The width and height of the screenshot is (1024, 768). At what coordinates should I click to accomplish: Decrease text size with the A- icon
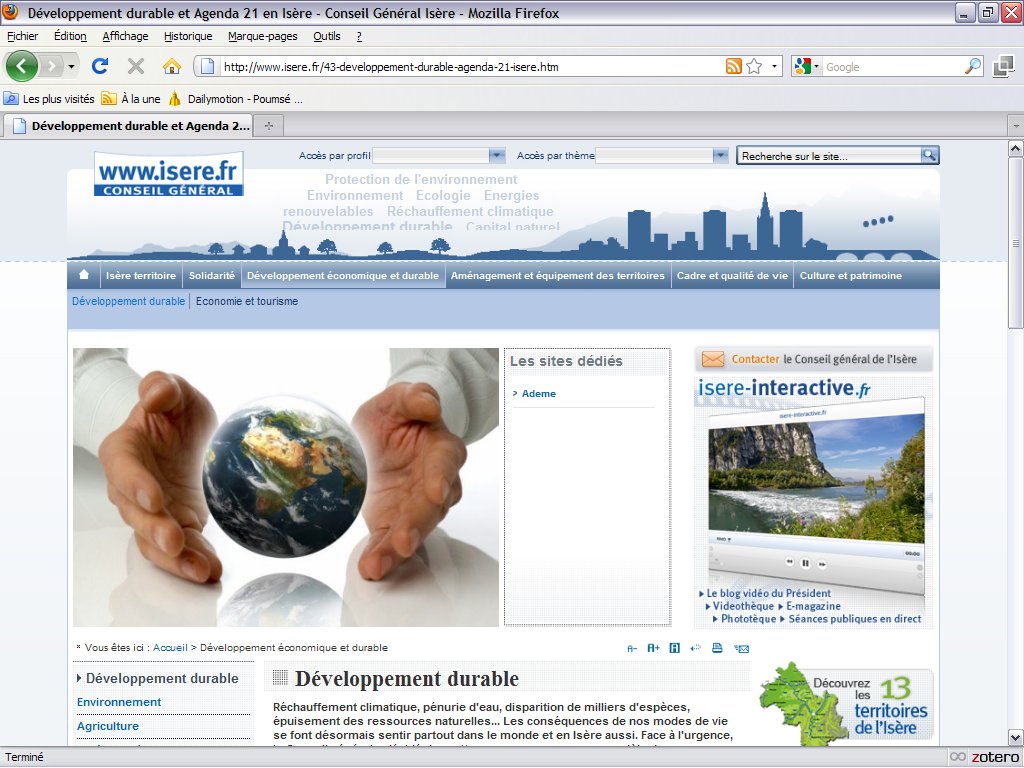tap(632, 648)
